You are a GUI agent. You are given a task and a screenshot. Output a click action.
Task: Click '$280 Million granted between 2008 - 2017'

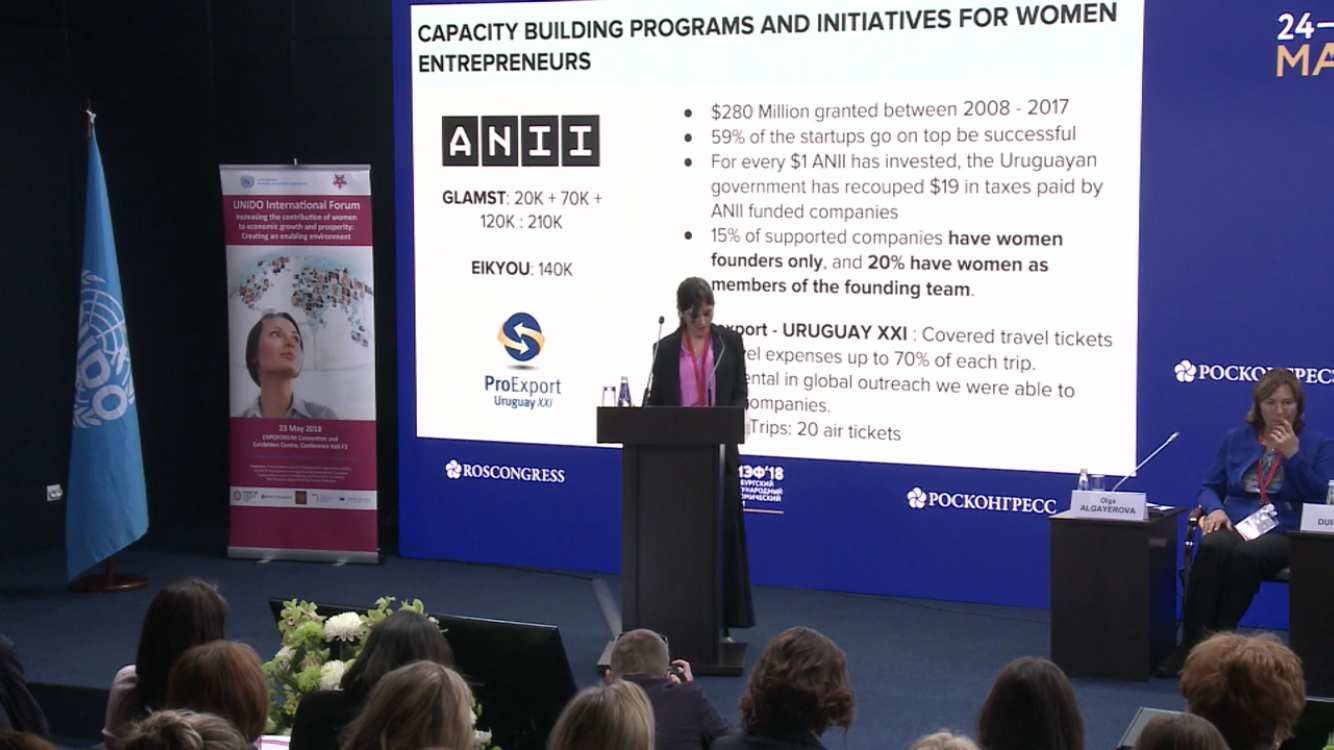click(889, 110)
